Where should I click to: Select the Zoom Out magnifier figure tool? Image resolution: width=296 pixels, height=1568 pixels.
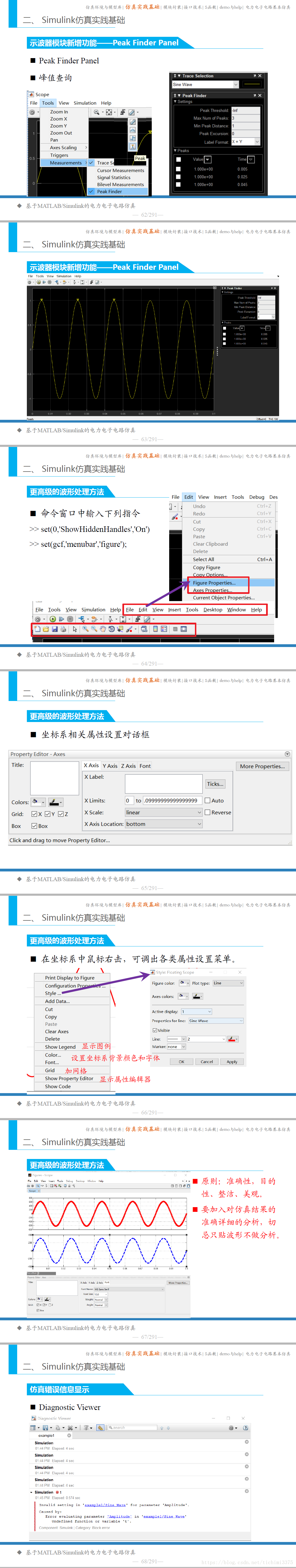click(x=94, y=629)
